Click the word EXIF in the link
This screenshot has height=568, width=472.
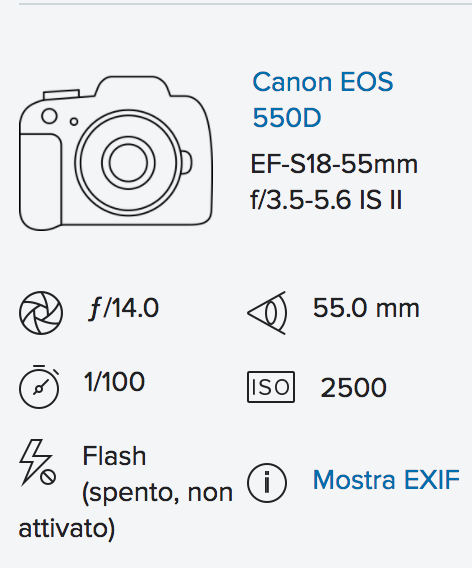click(x=431, y=480)
